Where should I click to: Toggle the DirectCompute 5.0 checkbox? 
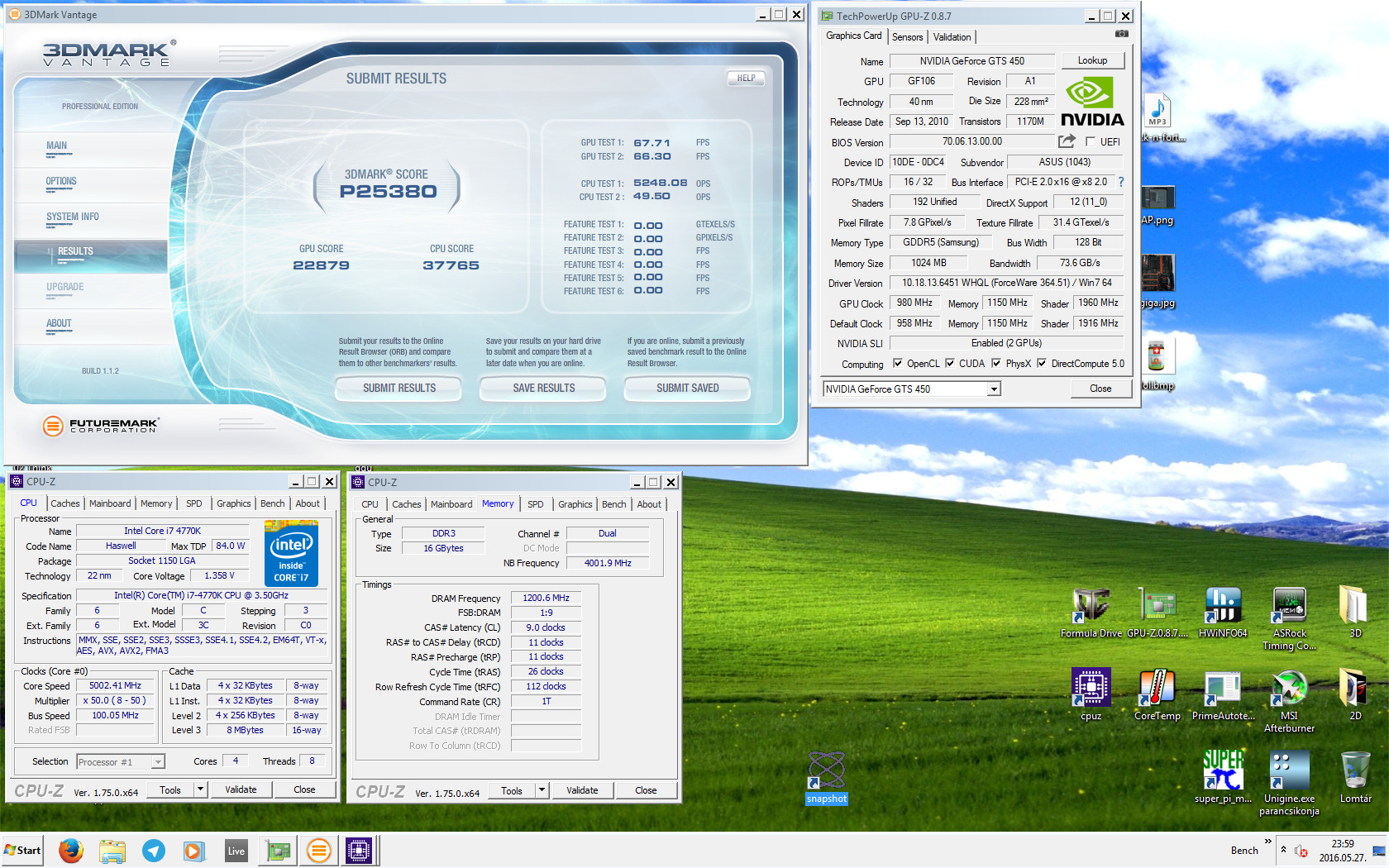1042,363
